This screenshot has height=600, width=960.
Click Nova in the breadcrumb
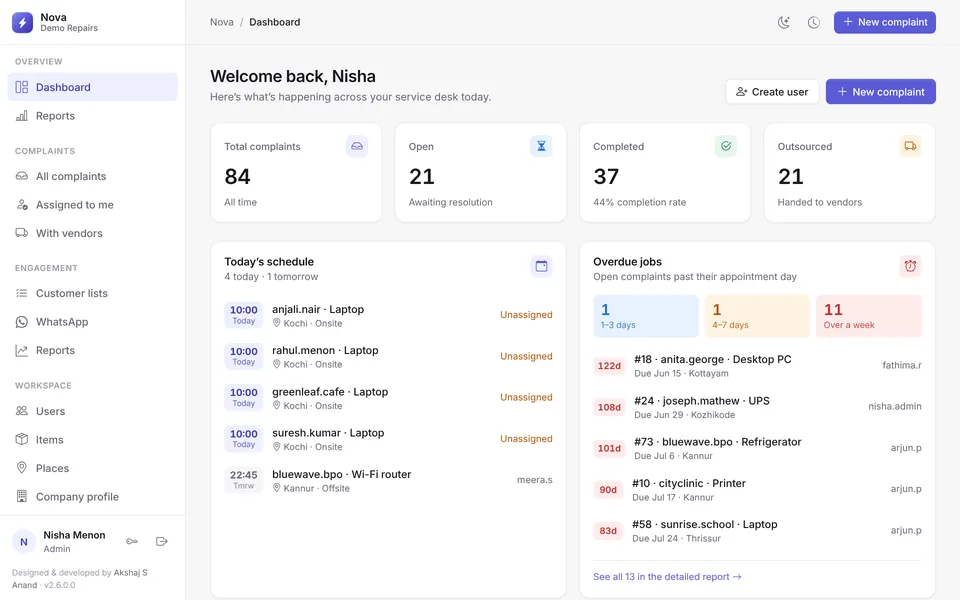pyautogui.click(x=222, y=22)
